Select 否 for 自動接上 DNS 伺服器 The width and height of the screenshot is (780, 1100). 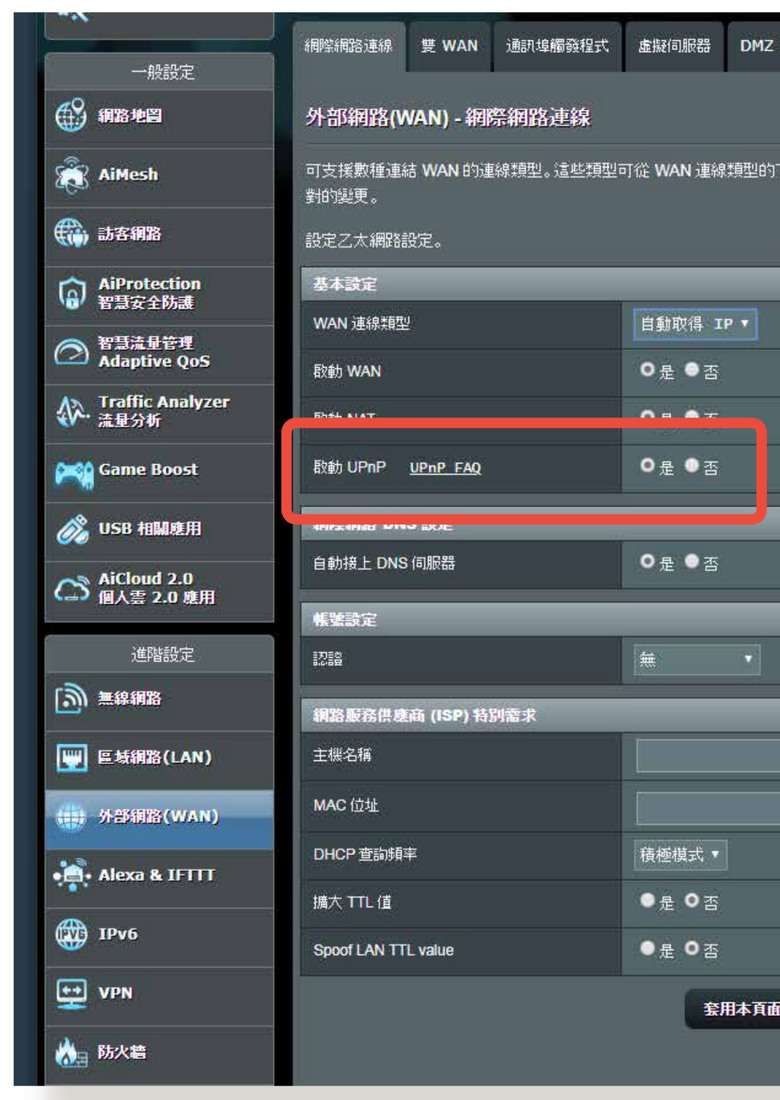(x=692, y=561)
